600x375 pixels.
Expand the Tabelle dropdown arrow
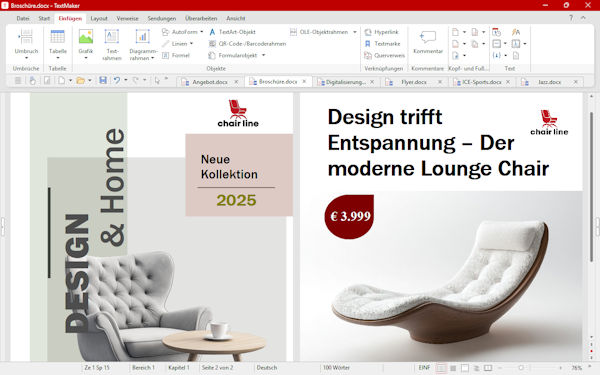pos(58,58)
